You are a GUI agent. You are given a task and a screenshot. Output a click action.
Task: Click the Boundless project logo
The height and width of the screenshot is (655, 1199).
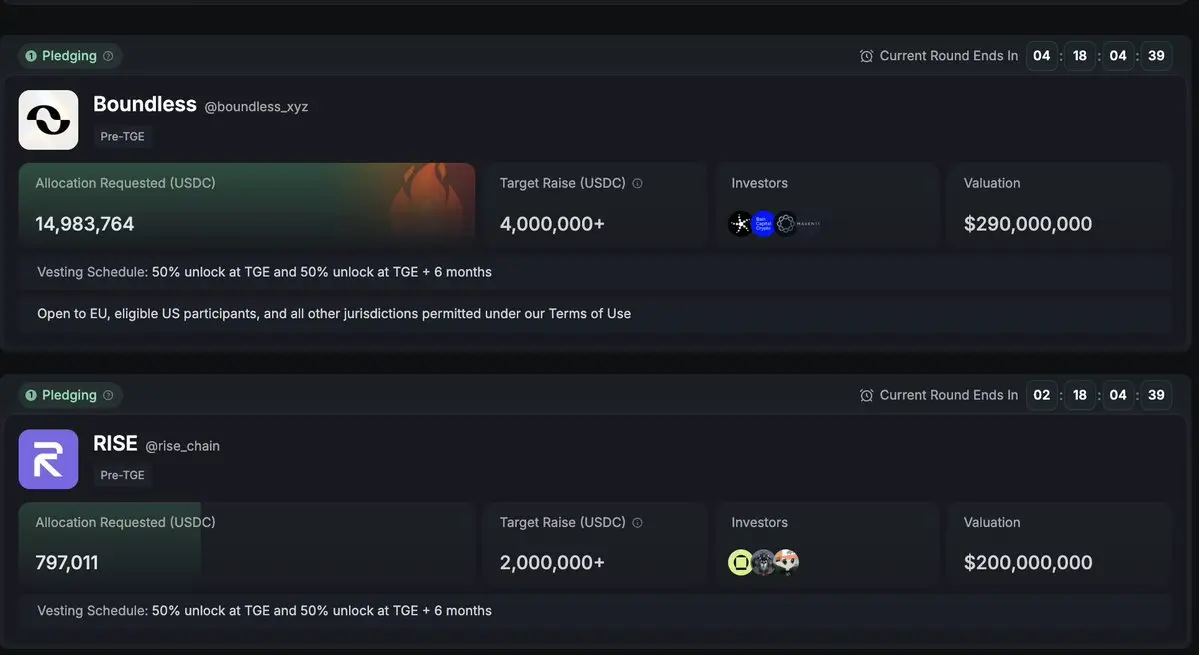[48, 120]
